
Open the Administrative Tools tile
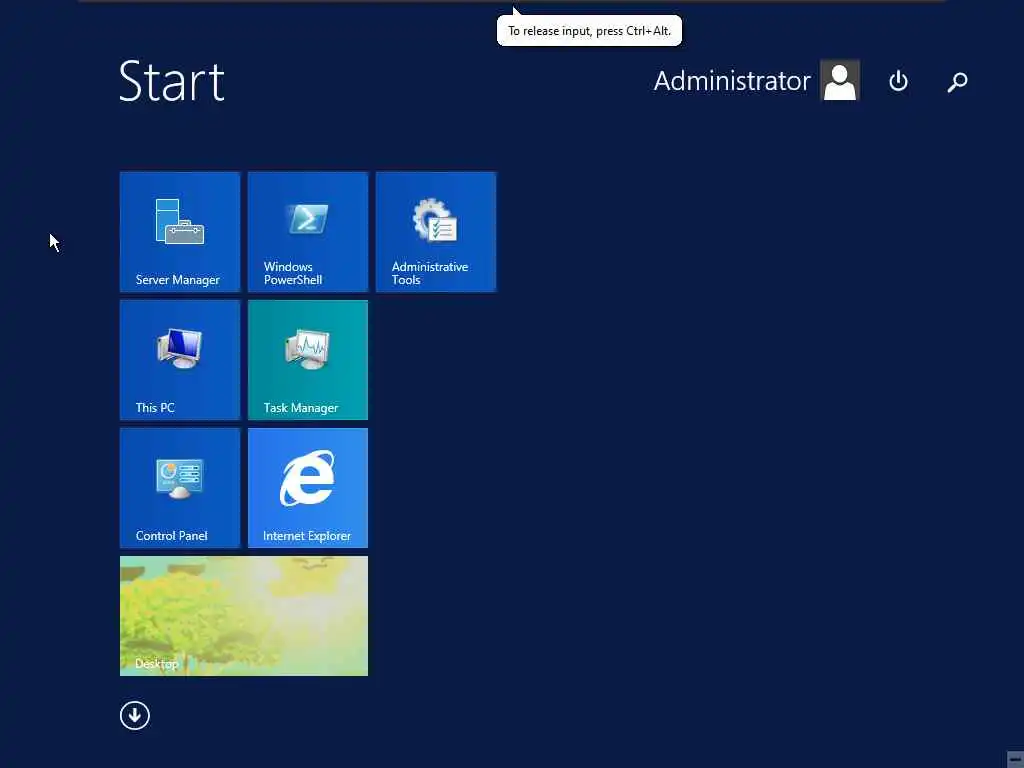[x=436, y=232]
